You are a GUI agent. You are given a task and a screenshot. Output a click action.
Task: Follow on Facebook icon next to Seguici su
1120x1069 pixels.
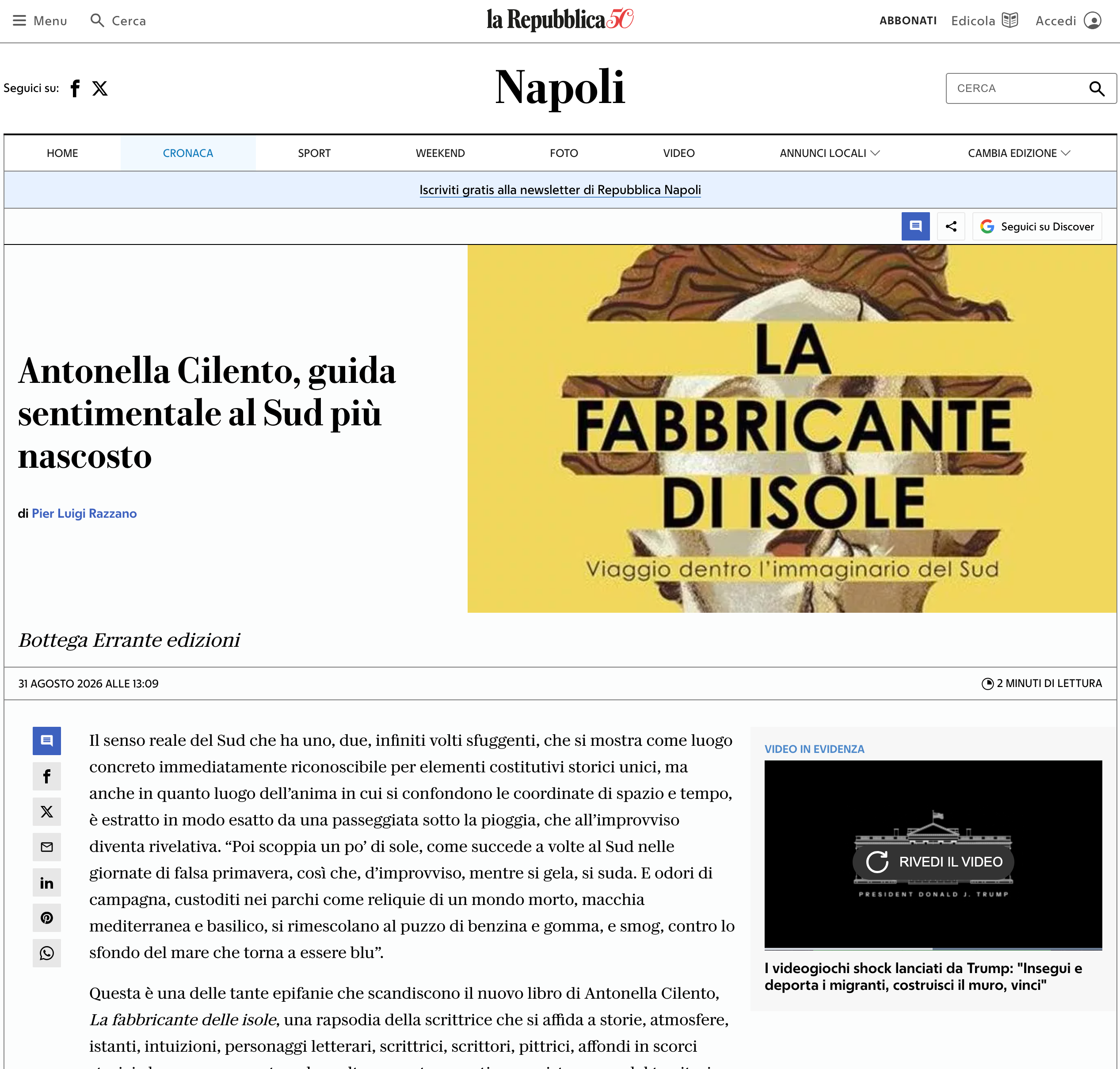(x=75, y=88)
